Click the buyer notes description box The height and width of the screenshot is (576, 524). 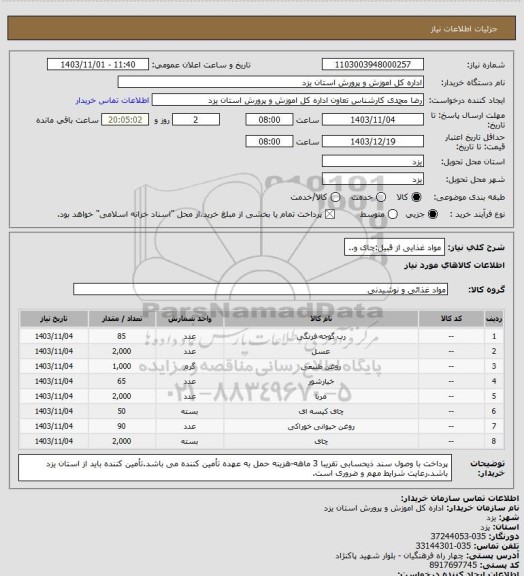tap(235, 468)
